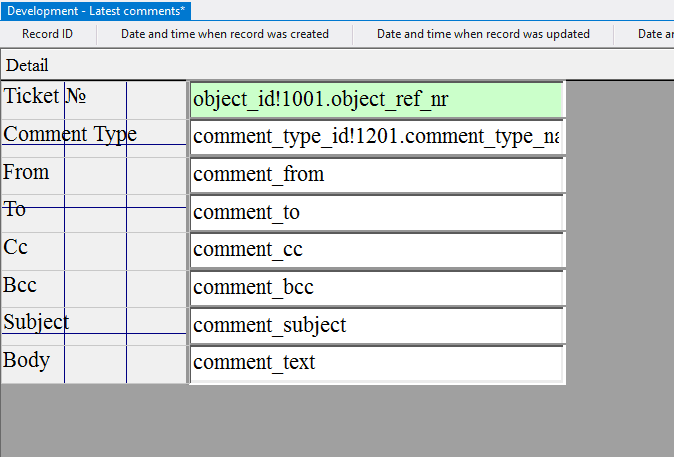Select the Body label

(x=26, y=360)
